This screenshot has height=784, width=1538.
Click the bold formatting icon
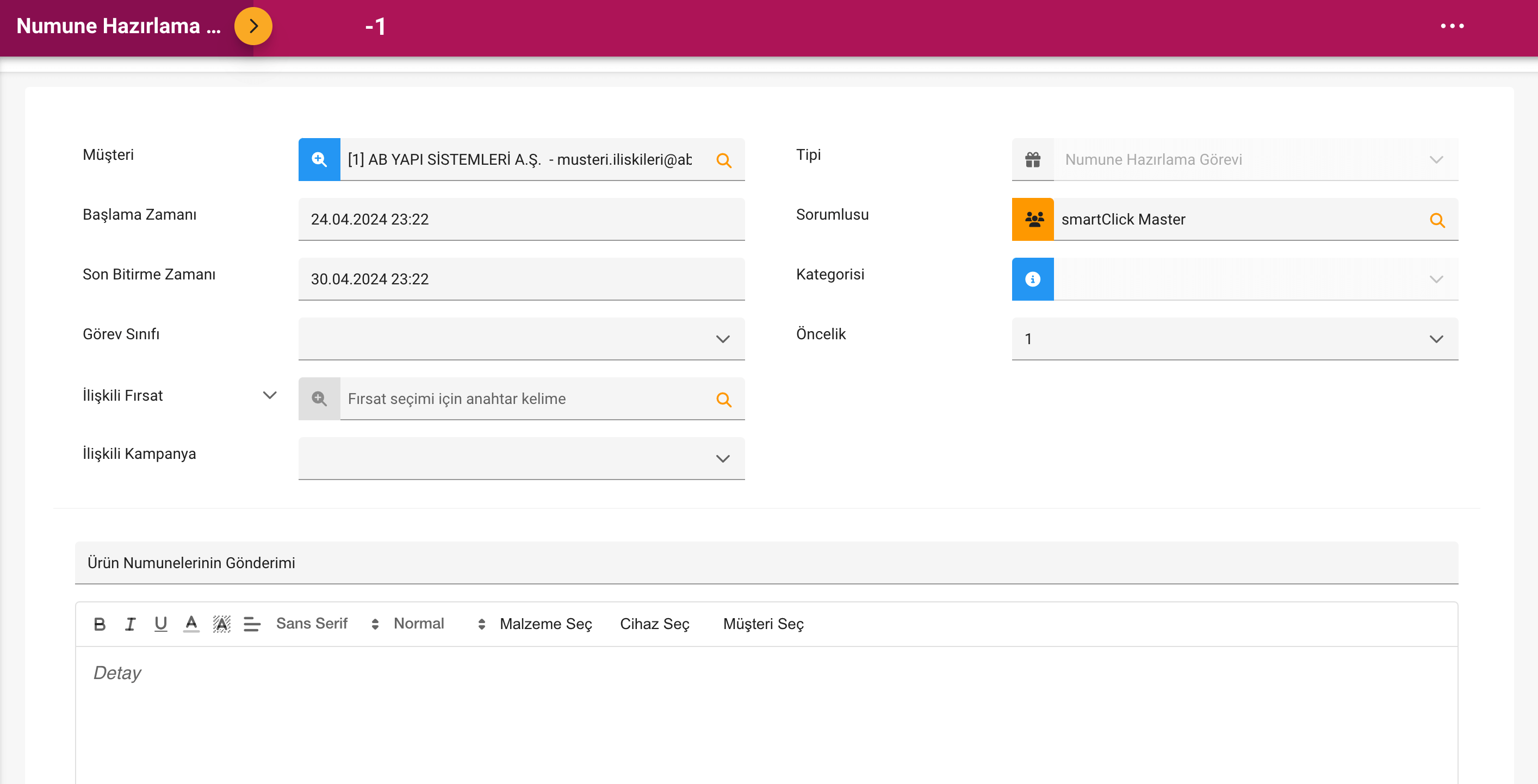[x=99, y=623]
